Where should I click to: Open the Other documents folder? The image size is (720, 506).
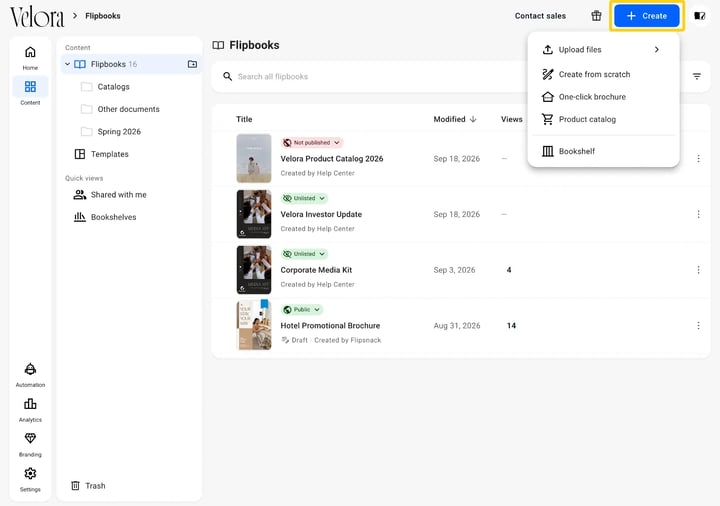(129, 109)
